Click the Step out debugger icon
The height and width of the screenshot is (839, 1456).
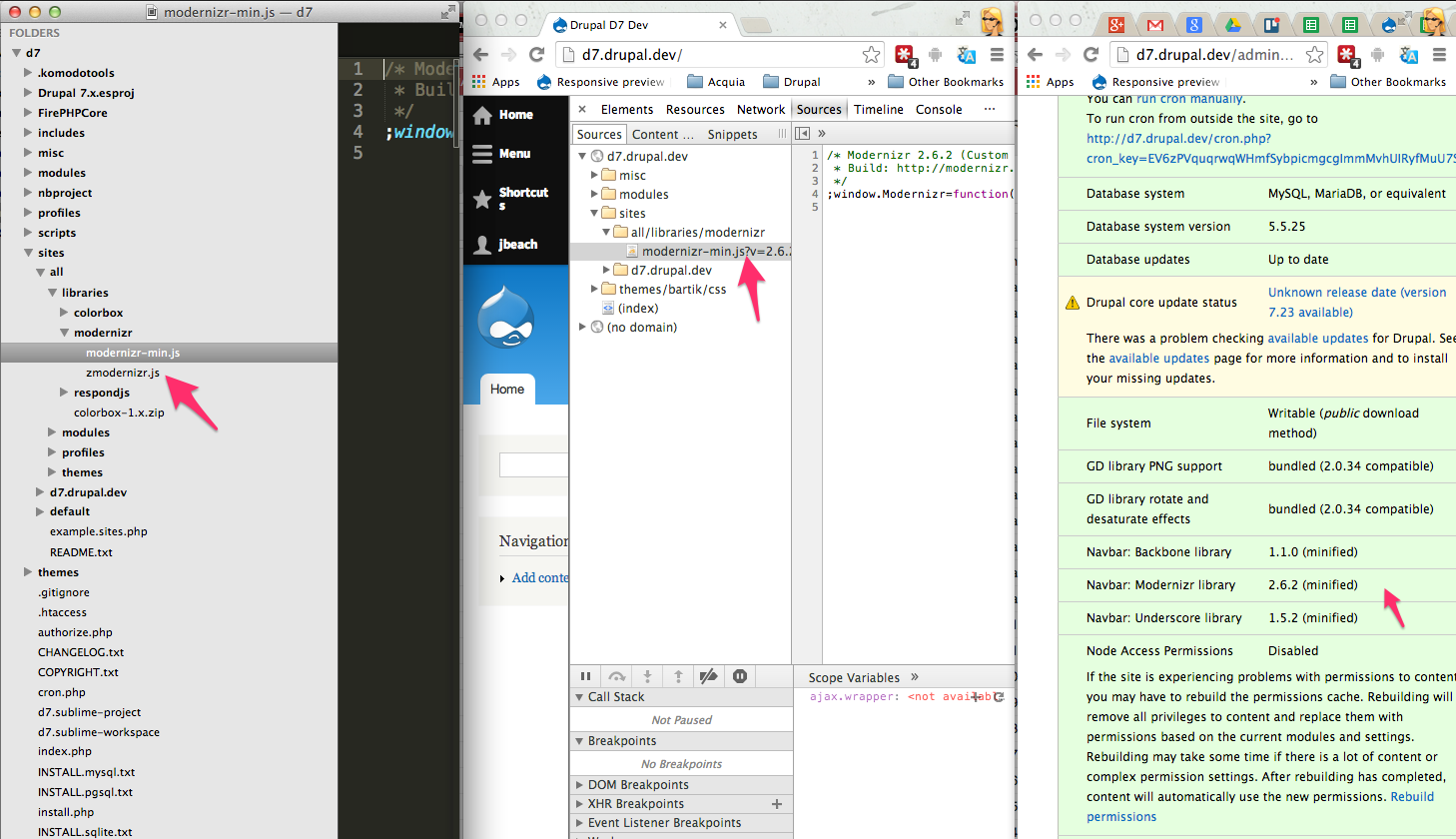click(x=678, y=676)
